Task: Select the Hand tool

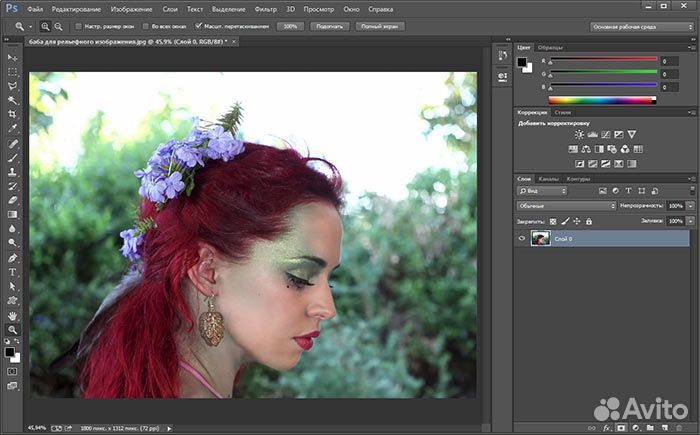Action: point(12,314)
